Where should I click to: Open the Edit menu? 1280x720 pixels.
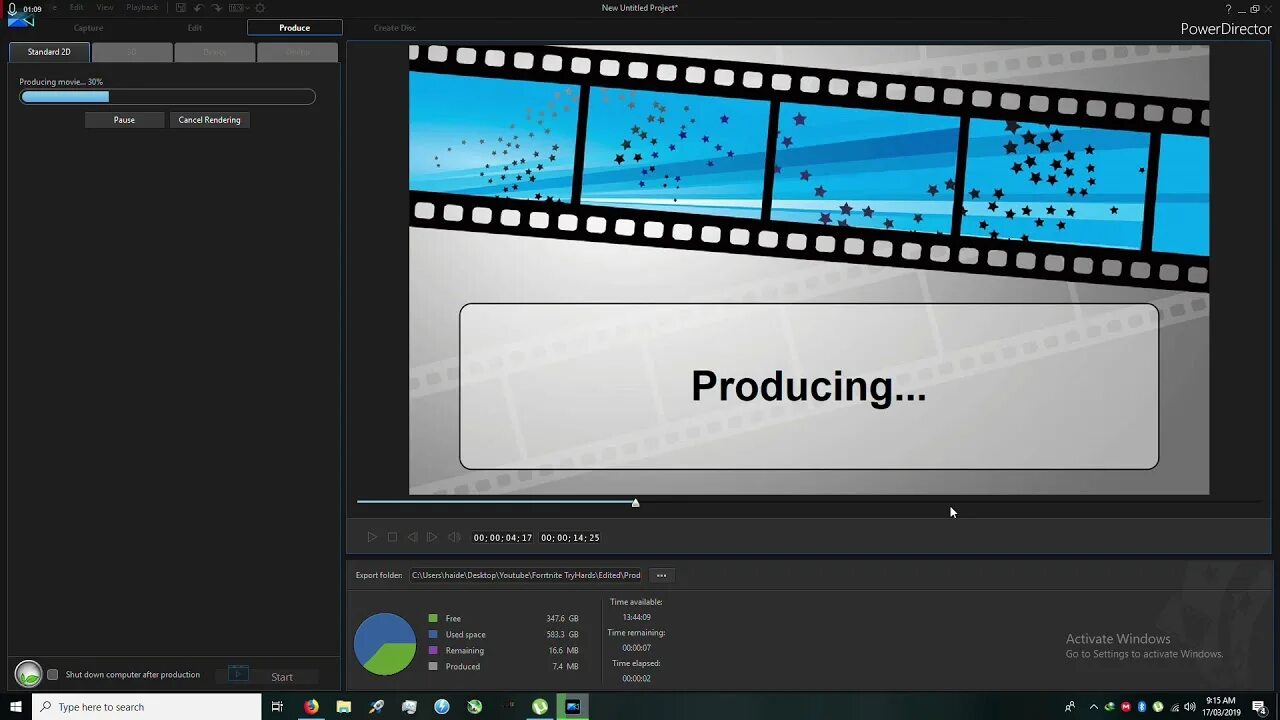(76, 8)
